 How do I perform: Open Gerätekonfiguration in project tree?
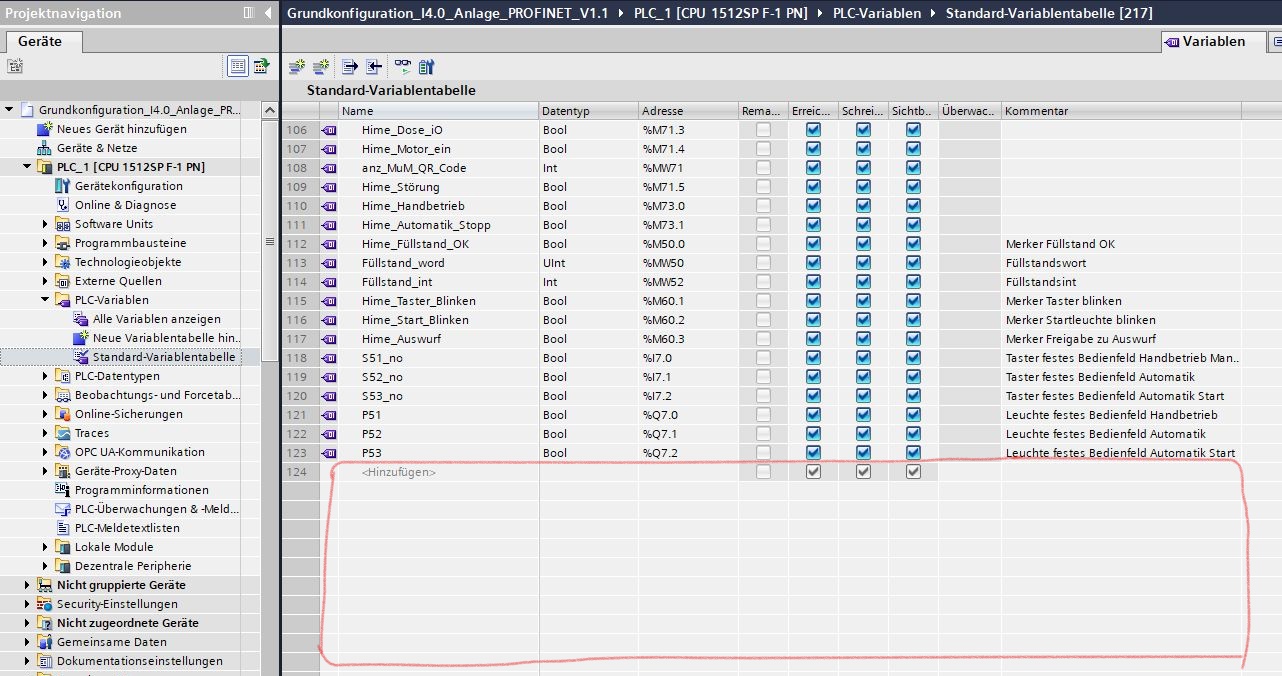tap(128, 186)
